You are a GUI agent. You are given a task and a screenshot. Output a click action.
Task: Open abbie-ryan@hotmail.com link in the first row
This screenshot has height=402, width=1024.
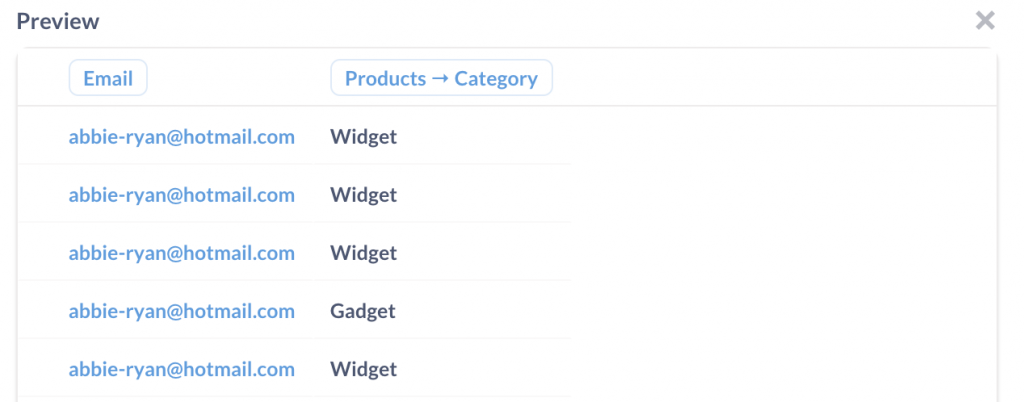(x=182, y=137)
